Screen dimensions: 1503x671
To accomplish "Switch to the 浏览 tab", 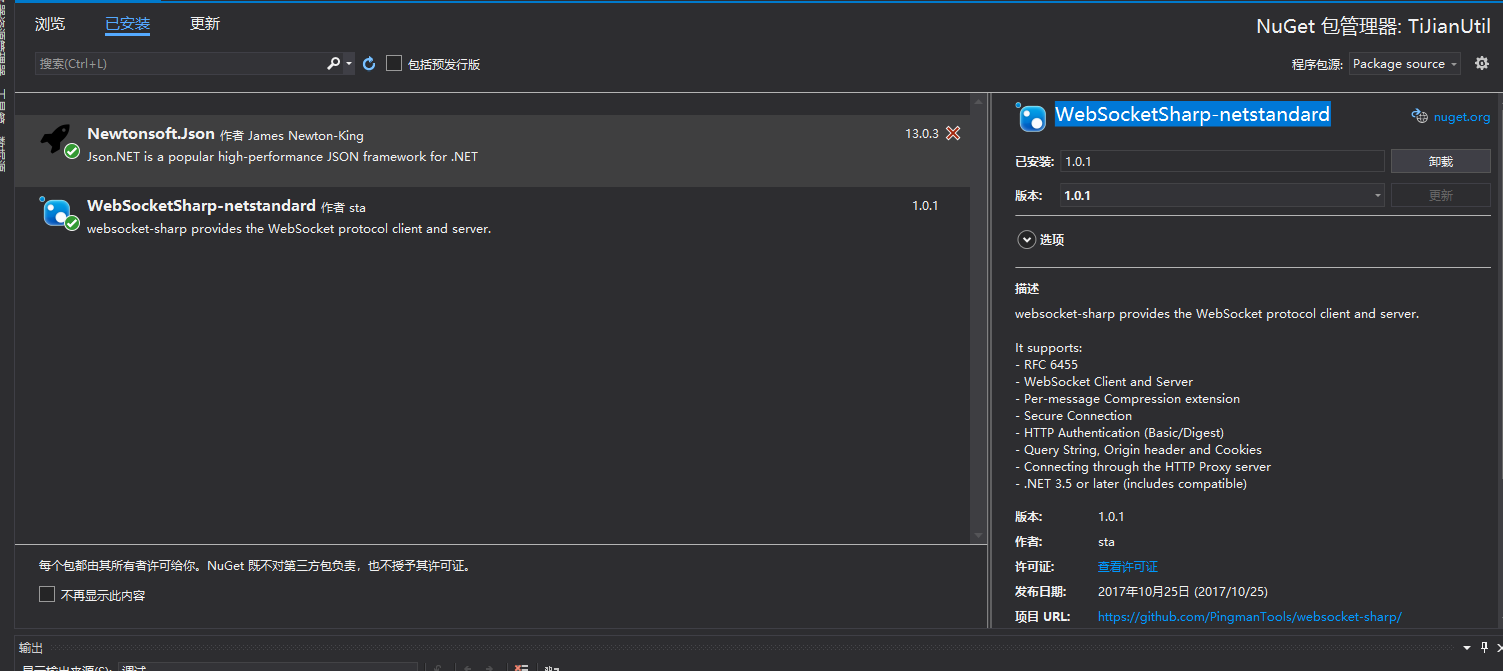I will pyautogui.click(x=50, y=24).
